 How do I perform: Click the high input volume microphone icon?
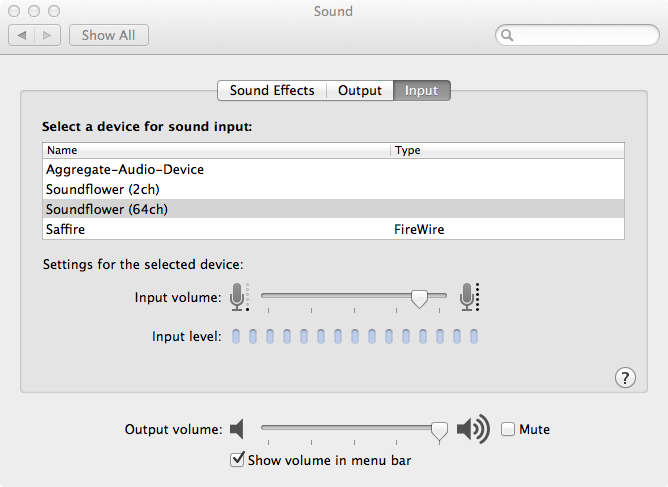(x=469, y=296)
